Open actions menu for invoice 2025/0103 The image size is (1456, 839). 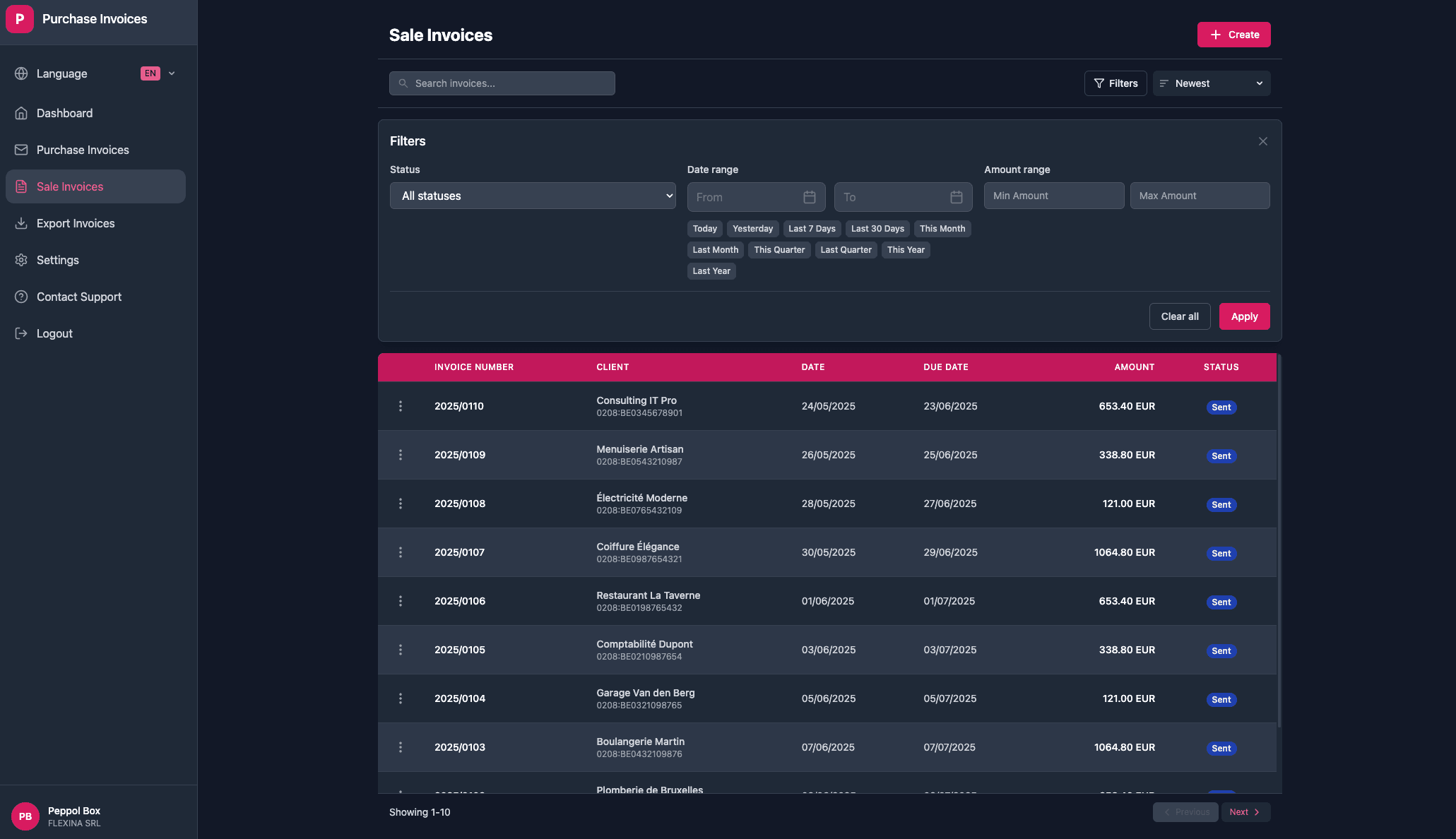click(401, 747)
